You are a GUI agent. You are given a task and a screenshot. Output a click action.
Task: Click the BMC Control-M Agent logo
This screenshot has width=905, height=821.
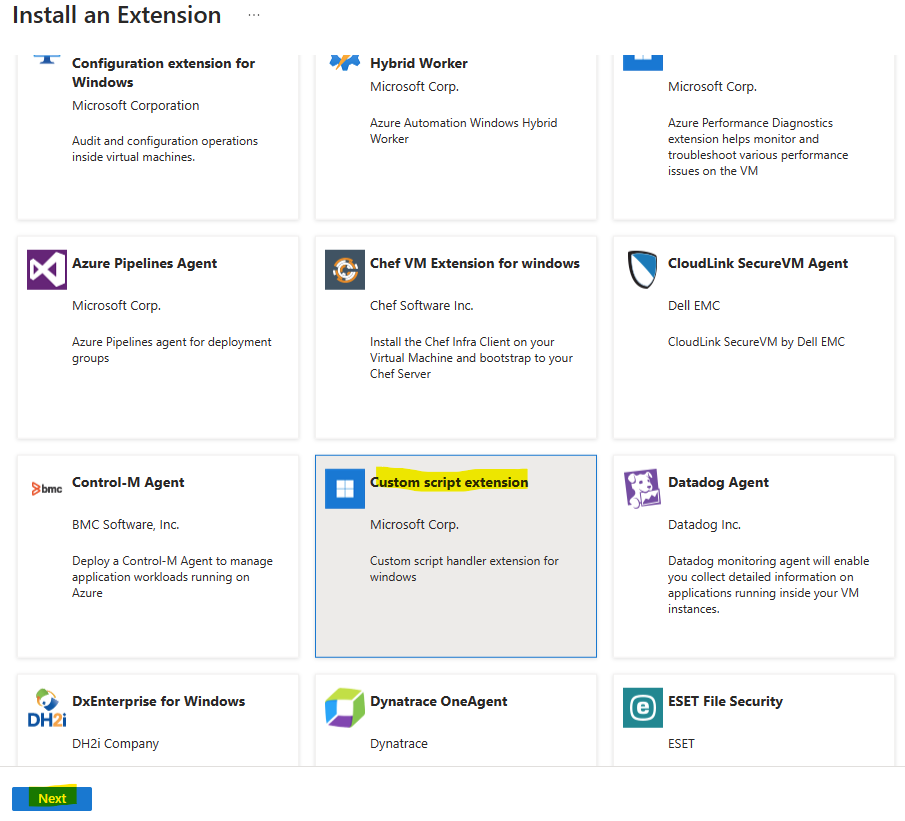tap(47, 489)
